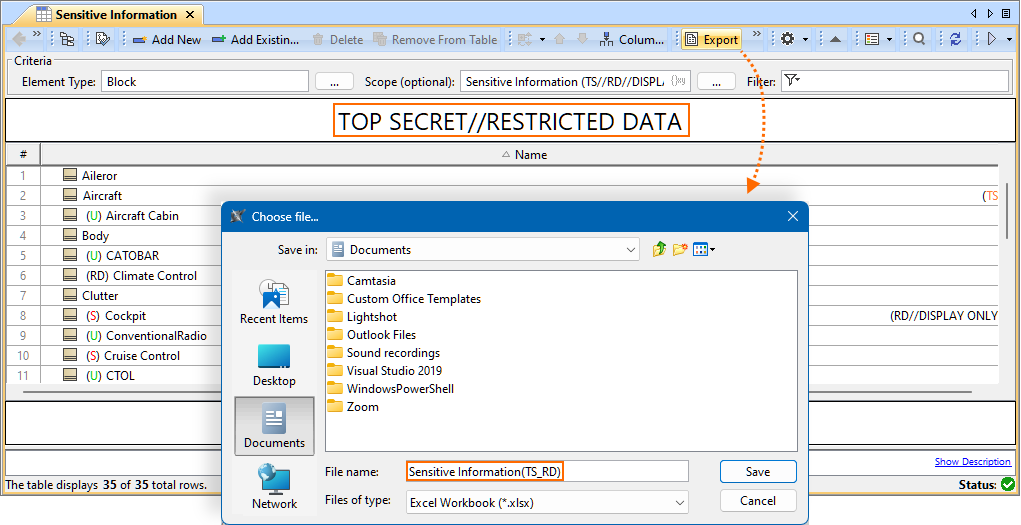Click the Create New Folder icon
1021x525 pixels.
pyautogui.click(x=680, y=249)
